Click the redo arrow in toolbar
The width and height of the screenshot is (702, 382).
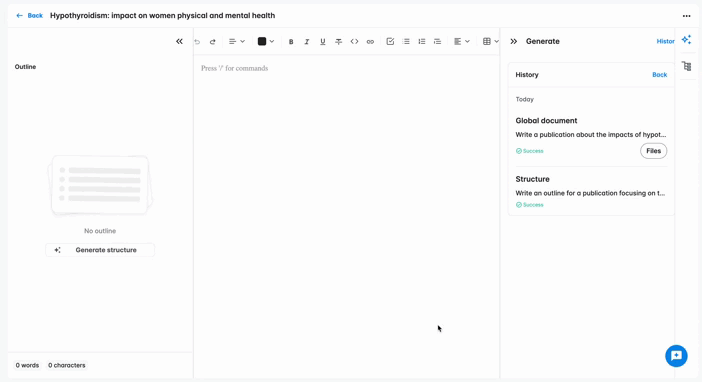pos(213,42)
